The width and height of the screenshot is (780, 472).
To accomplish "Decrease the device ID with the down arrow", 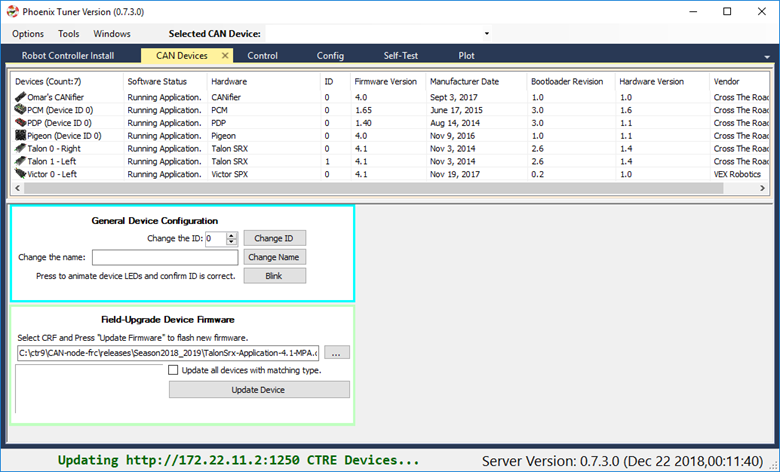I will coord(231,242).
